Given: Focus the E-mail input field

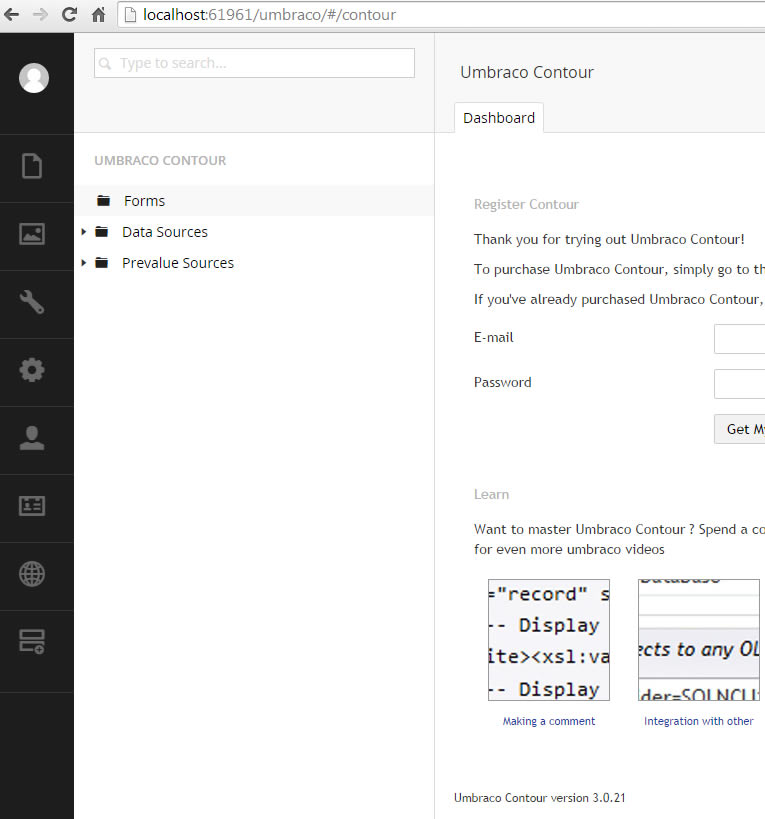Looking at the screenshot, I should pyautogui.click(x=739, y=339).
